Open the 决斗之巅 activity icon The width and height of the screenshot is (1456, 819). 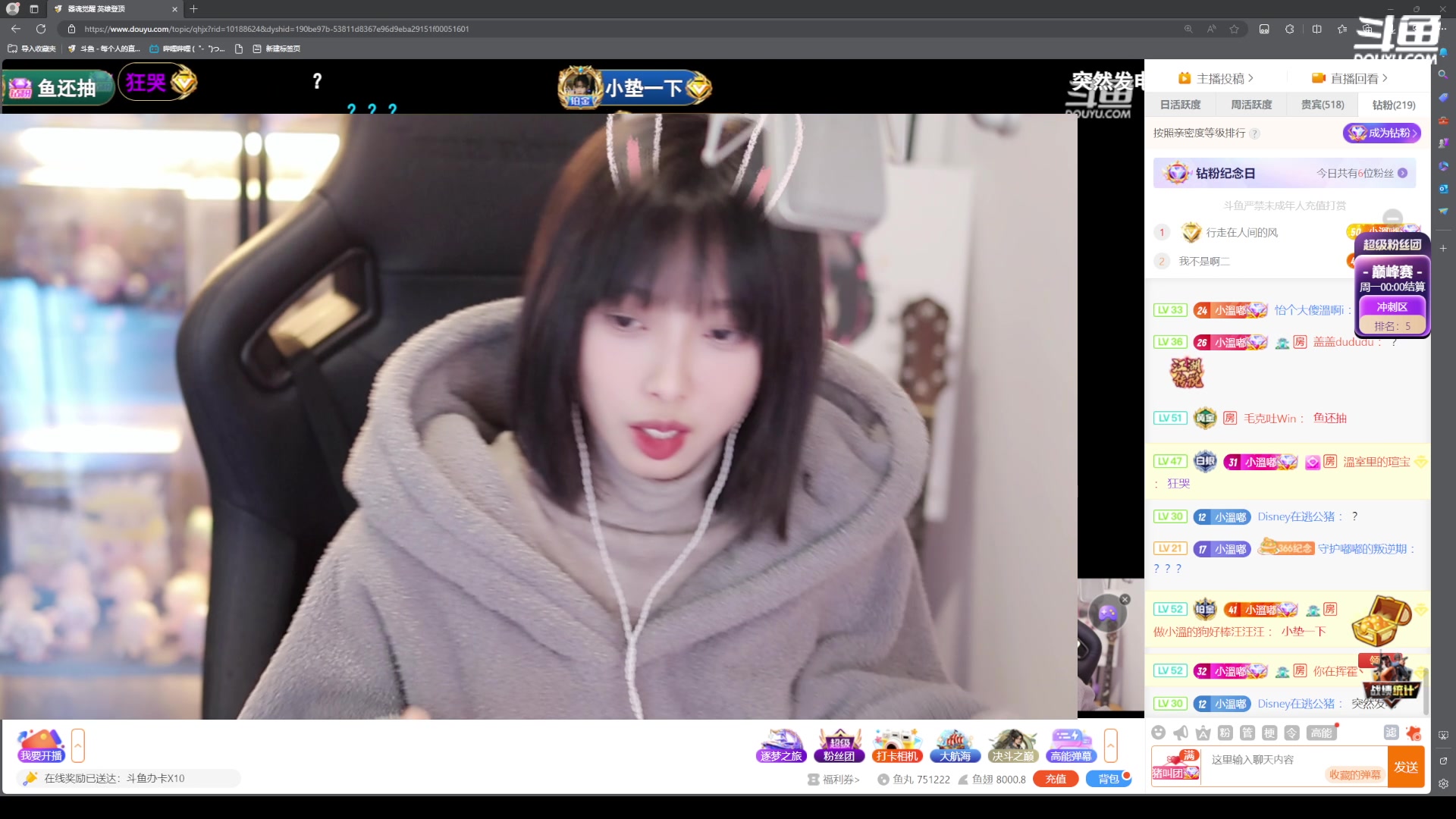tap(1013, 745)
